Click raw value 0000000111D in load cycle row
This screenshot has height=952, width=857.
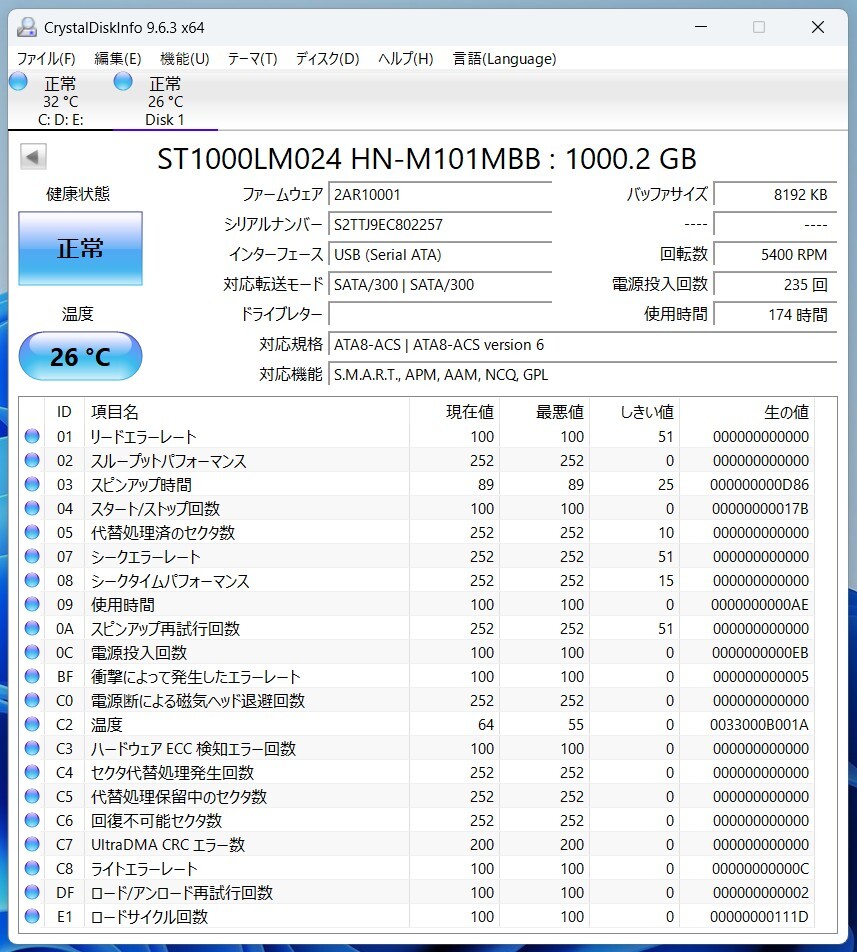point(759,916)
